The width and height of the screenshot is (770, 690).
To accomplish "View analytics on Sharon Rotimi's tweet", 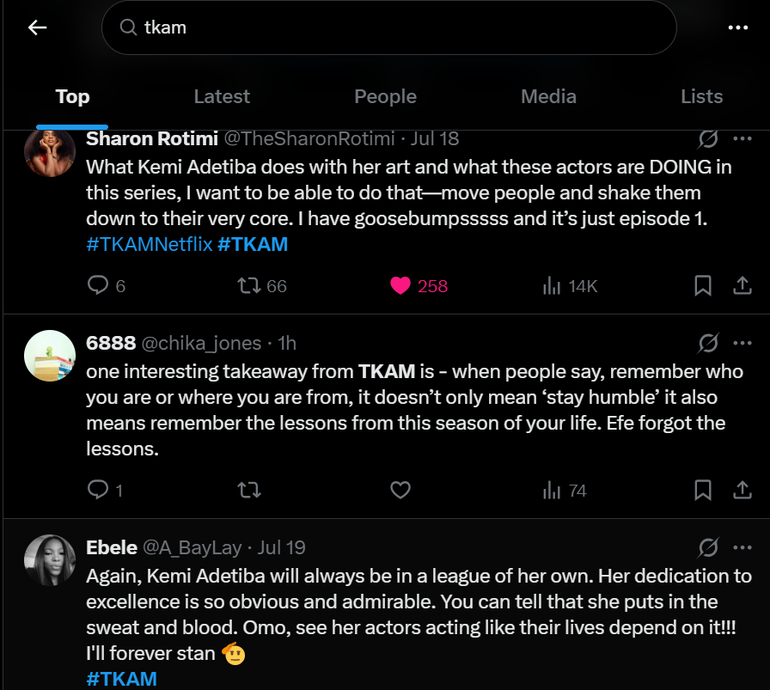I will pyautogui.click(x=551, y=286).
